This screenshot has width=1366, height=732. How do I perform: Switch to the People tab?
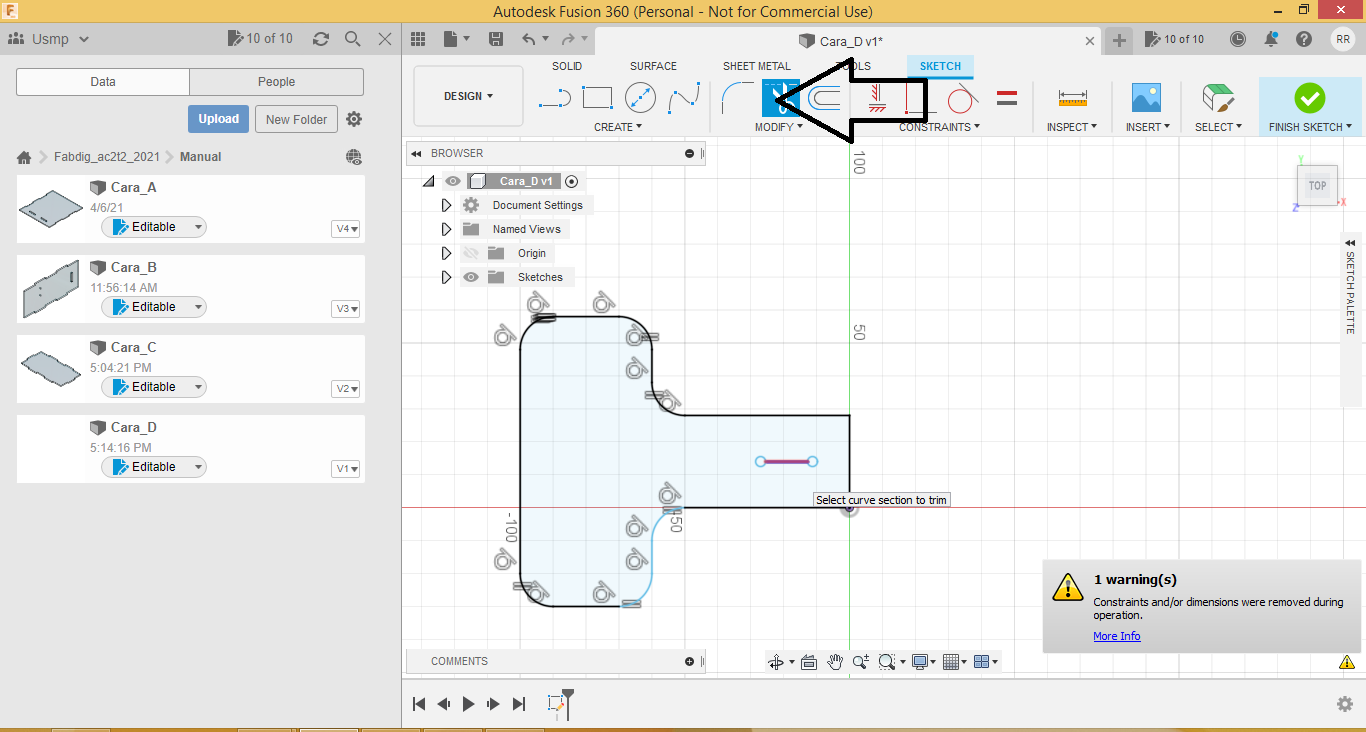click(276, 82)
